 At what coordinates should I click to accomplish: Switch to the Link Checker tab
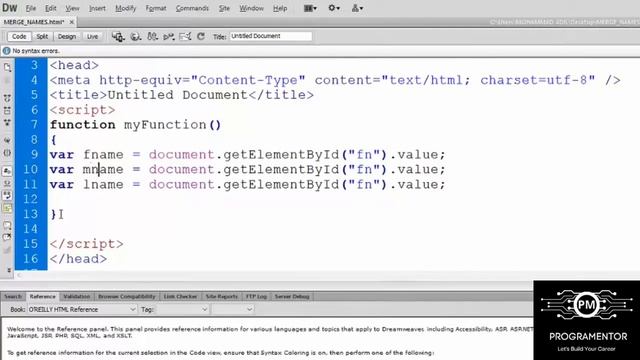180,296
